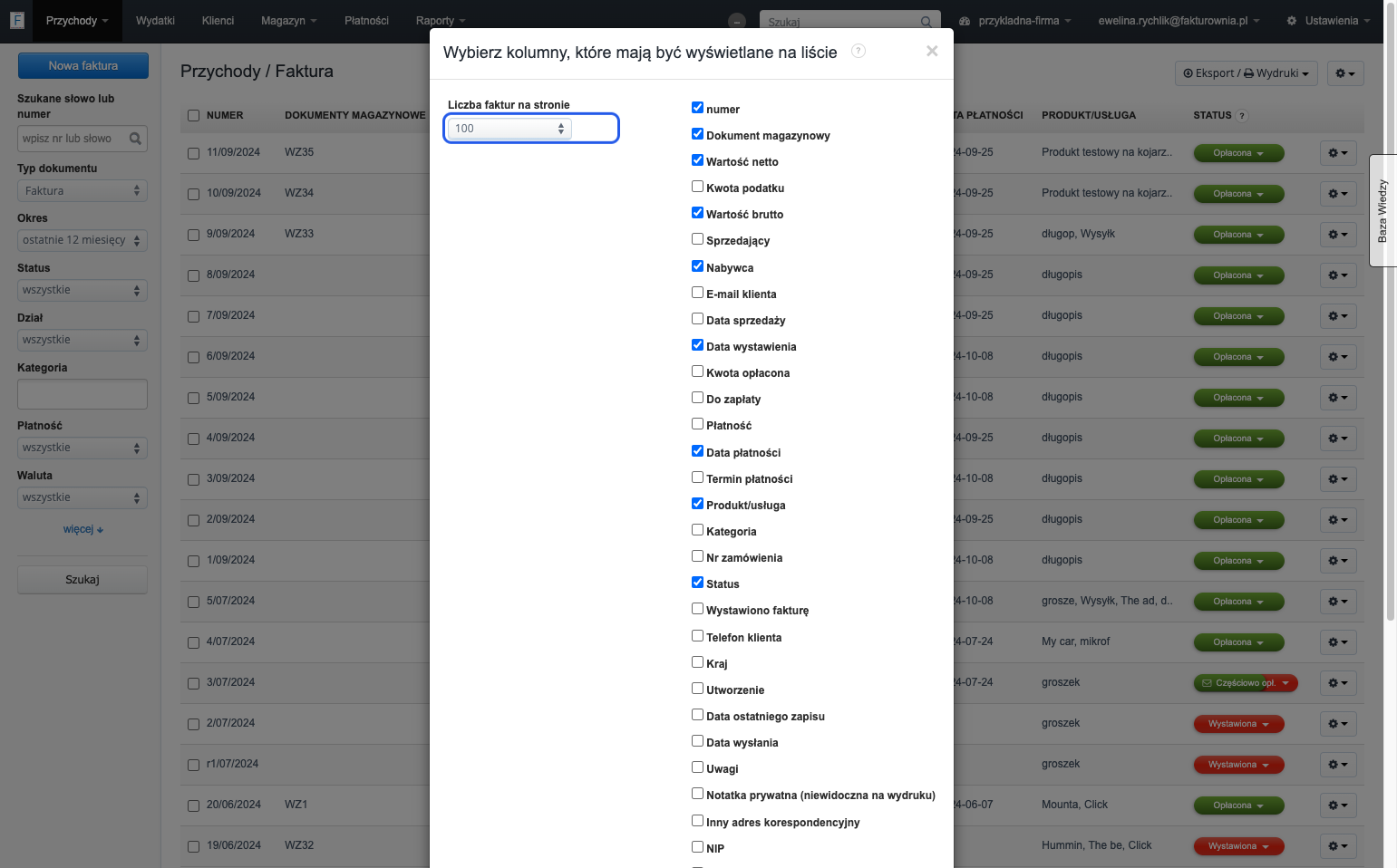Open the Przychody menu
Viewport: 1397px width, 868px height.
77,21
